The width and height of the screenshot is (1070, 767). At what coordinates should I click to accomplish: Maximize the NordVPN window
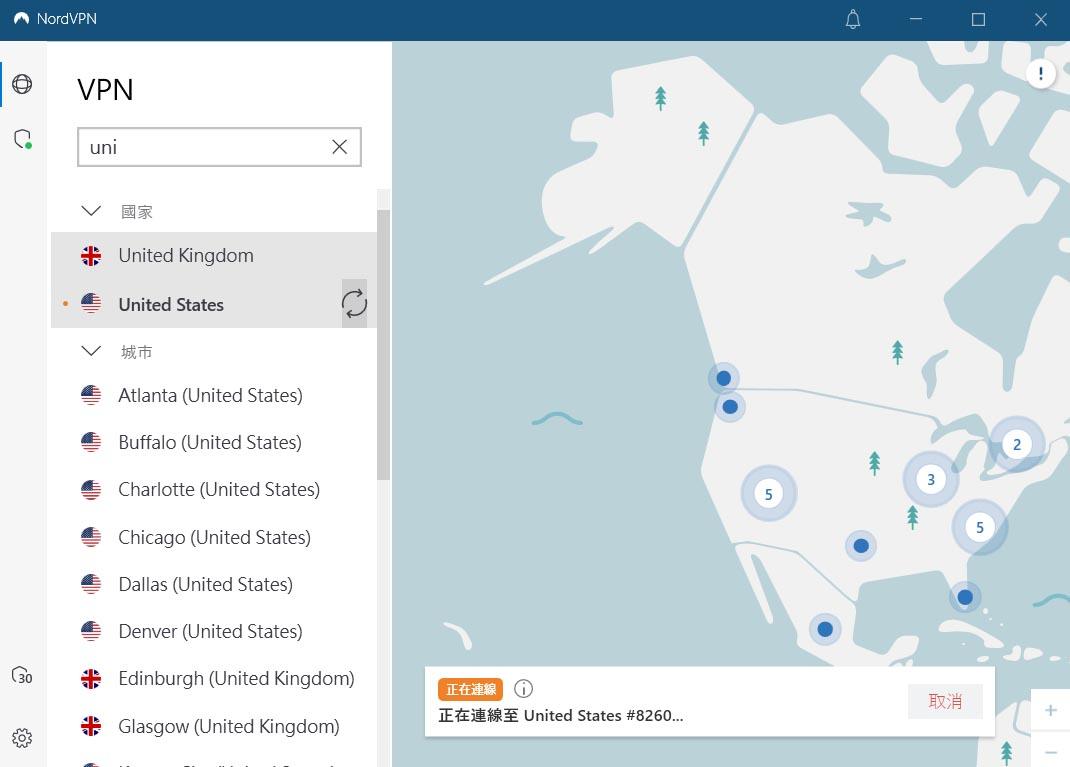pyautogui.click(x=978, y=19)
